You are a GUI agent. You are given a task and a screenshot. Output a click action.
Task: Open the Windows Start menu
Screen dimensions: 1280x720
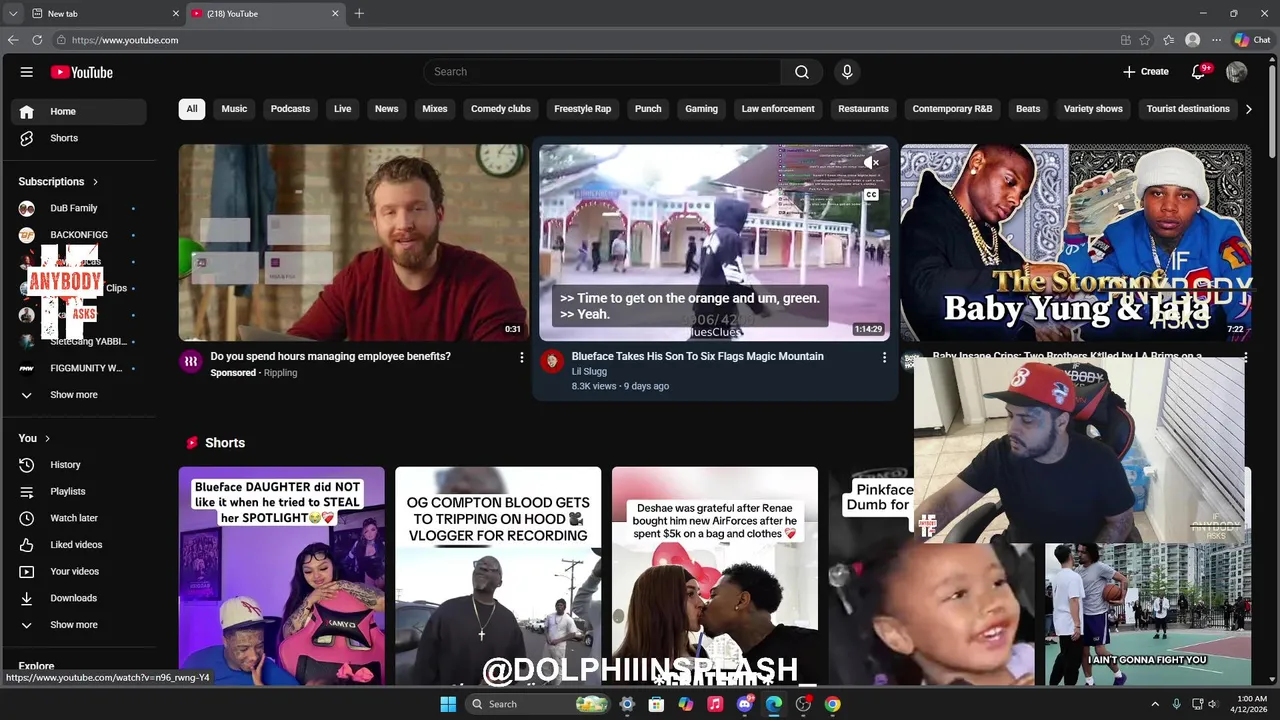pos(448,704)
